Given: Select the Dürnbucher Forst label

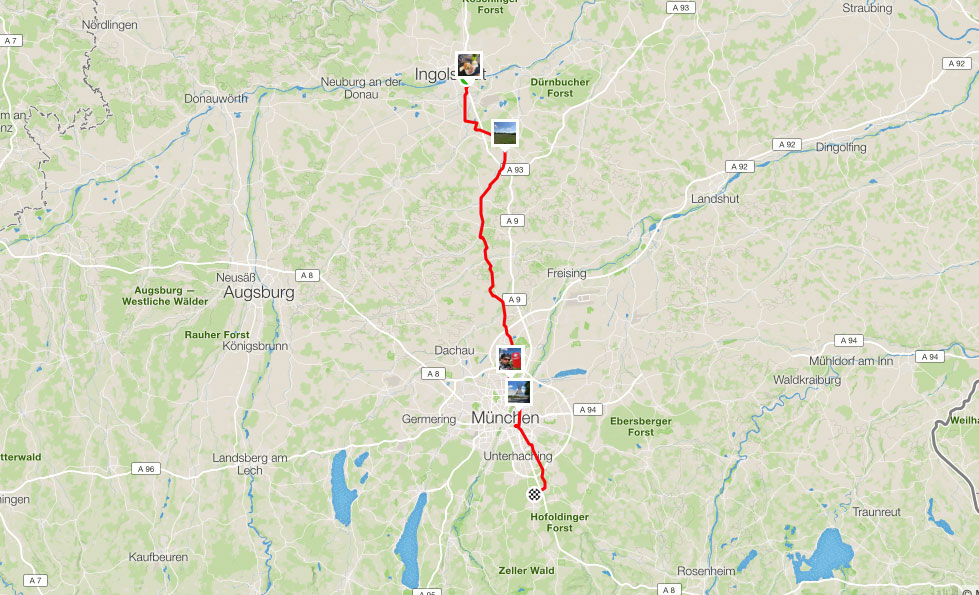Looking at the screenshot, I should 560,87.
